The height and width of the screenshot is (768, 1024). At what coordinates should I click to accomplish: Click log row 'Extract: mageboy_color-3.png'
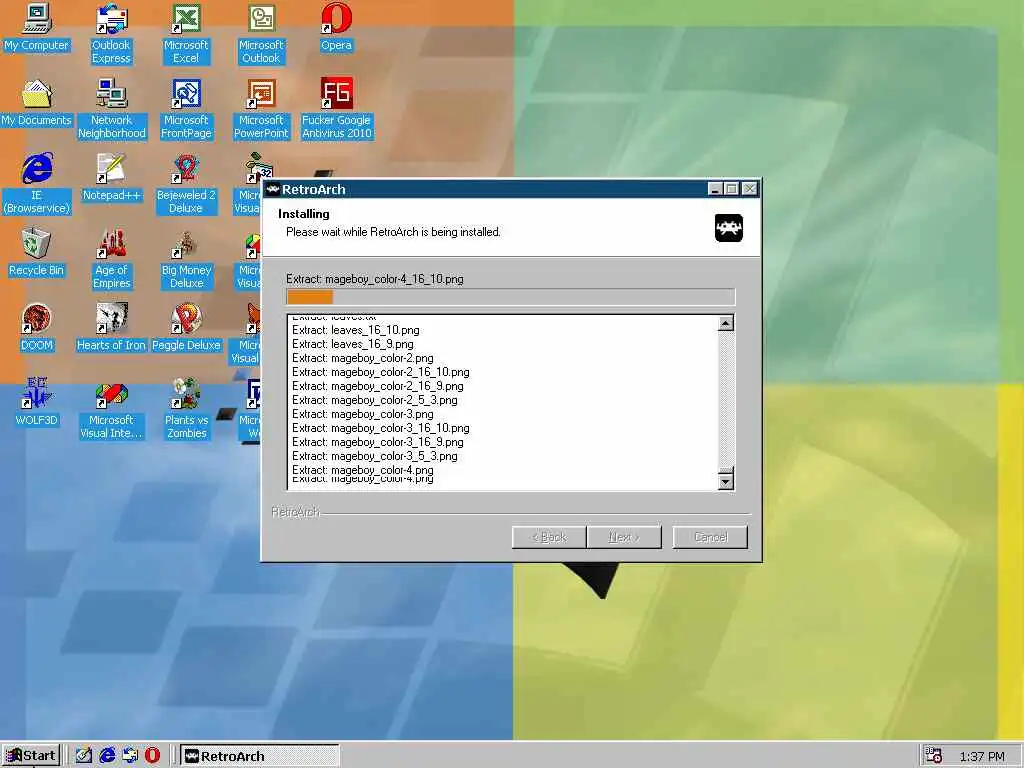(362, 414)
